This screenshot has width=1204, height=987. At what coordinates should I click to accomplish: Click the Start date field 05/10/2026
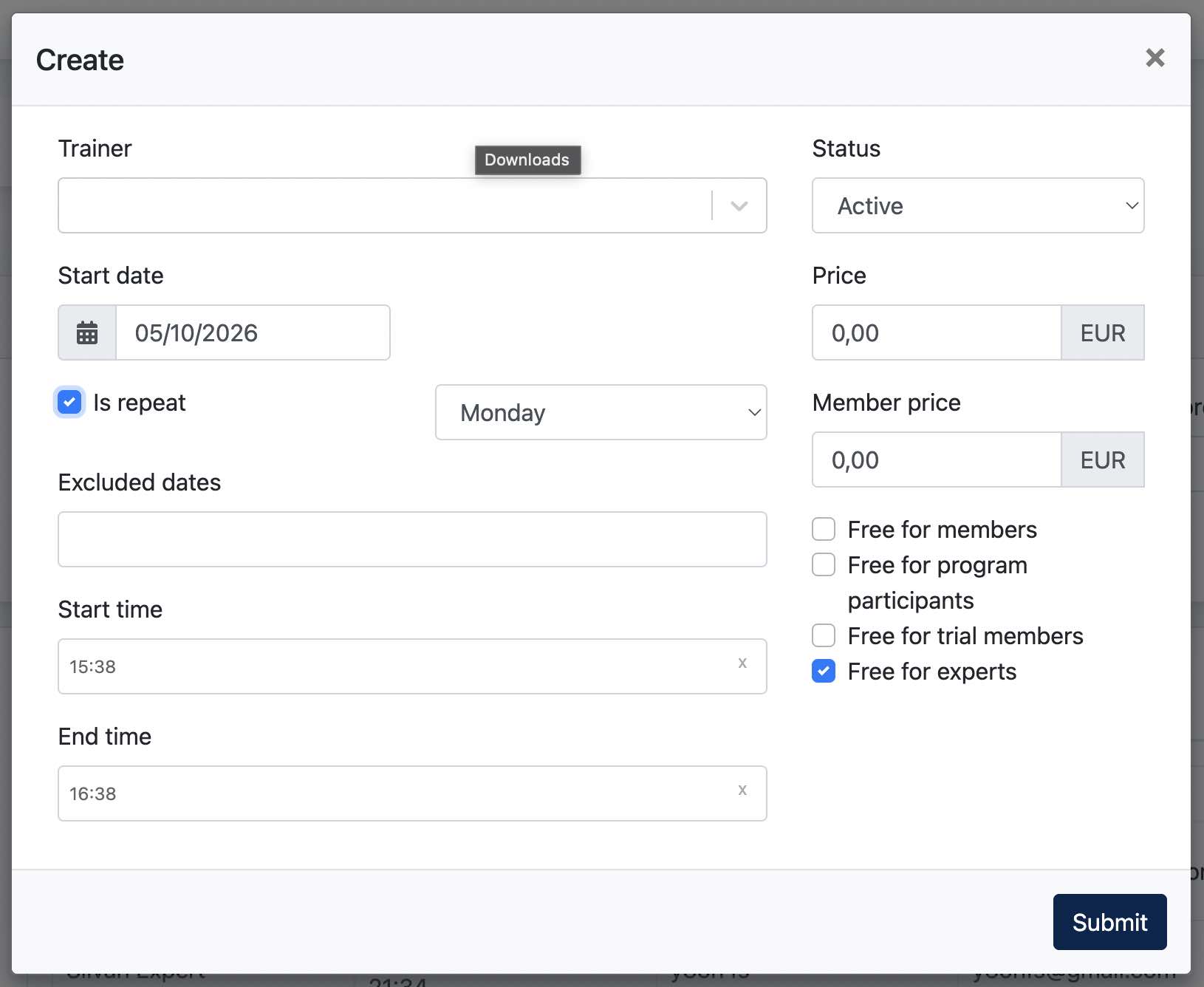pos(253,332)
